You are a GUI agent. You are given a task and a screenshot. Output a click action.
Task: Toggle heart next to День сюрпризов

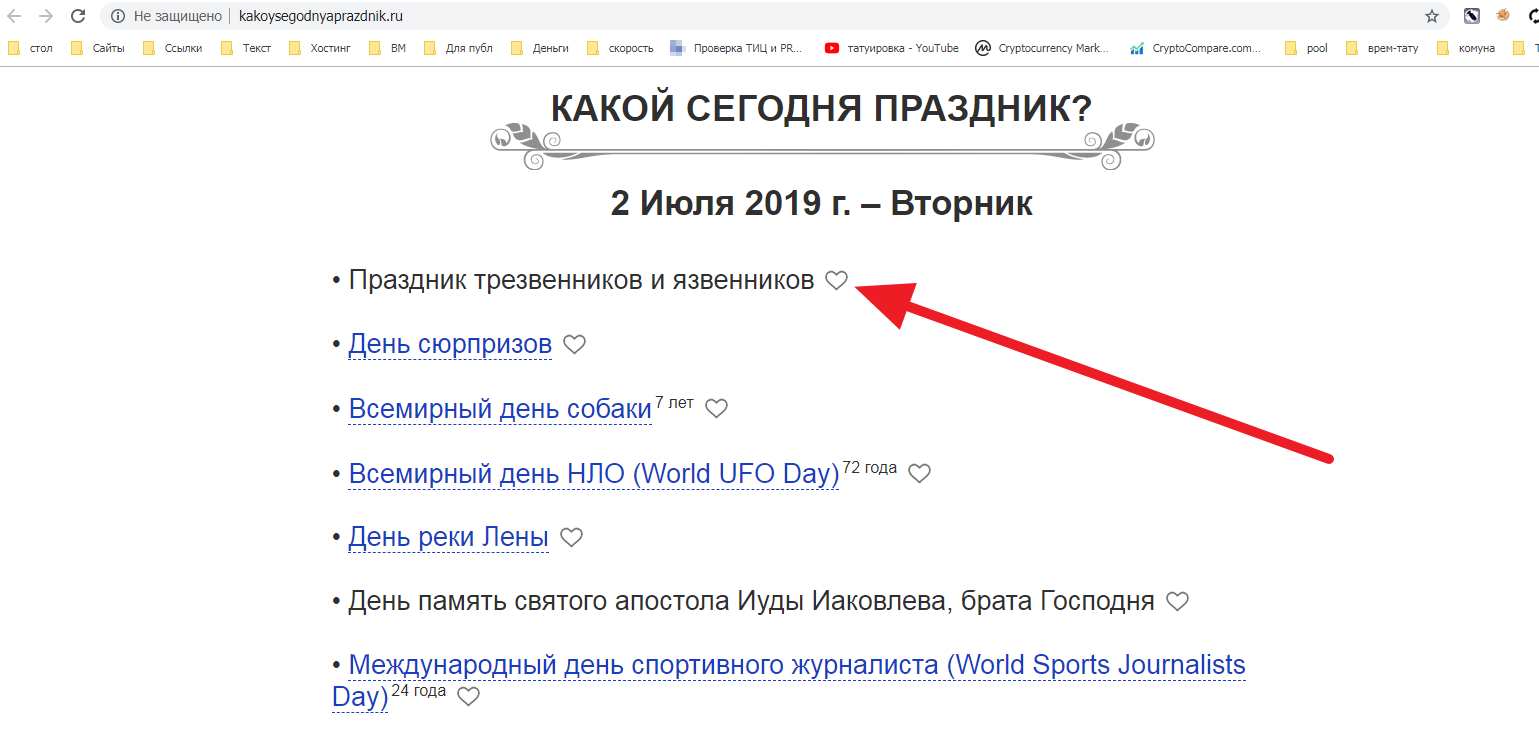click(574, 345)
